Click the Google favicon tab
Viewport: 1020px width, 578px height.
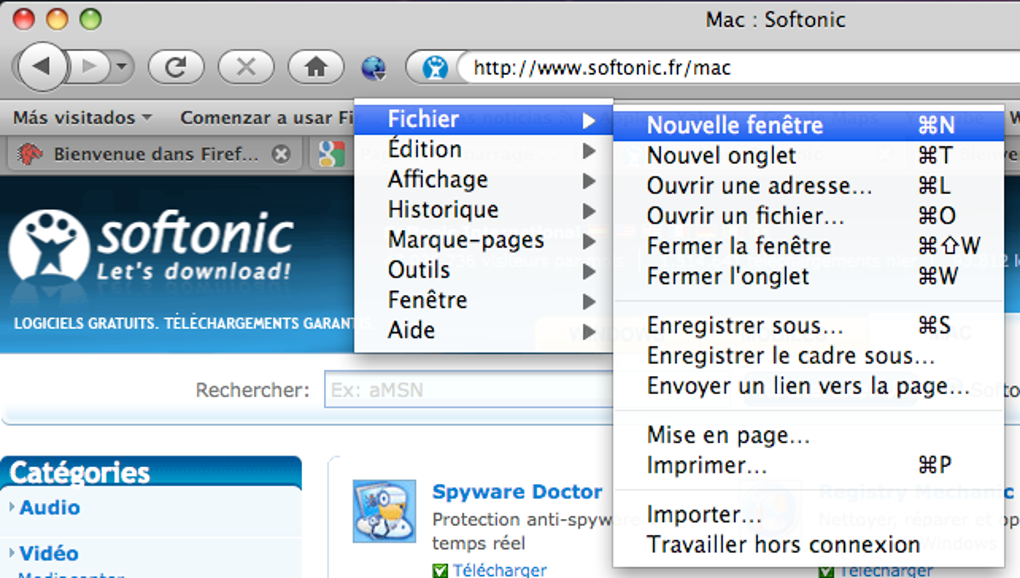[333, 154]
